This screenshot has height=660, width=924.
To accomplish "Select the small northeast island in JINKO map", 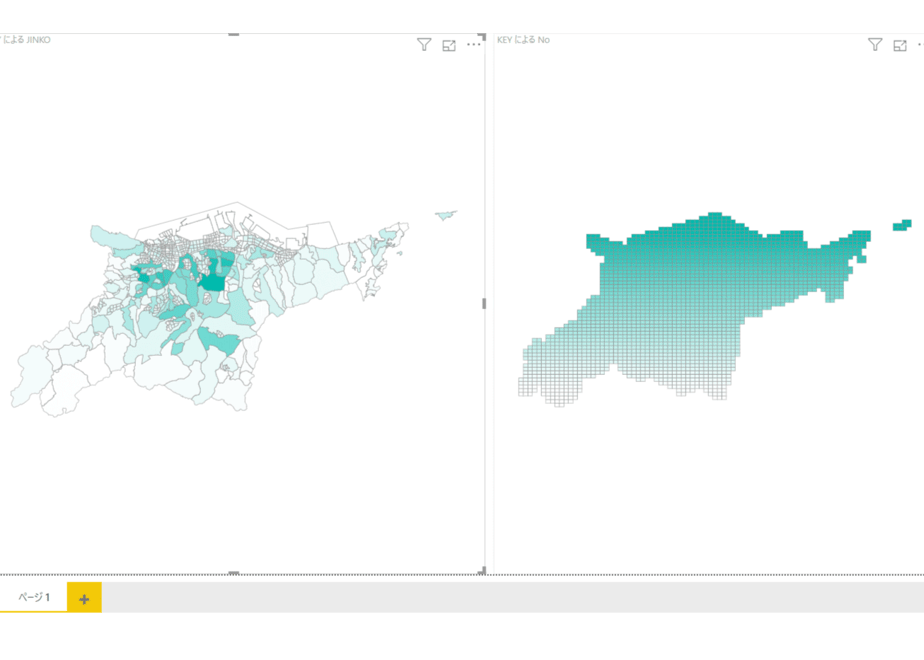I will click(446, 215).
